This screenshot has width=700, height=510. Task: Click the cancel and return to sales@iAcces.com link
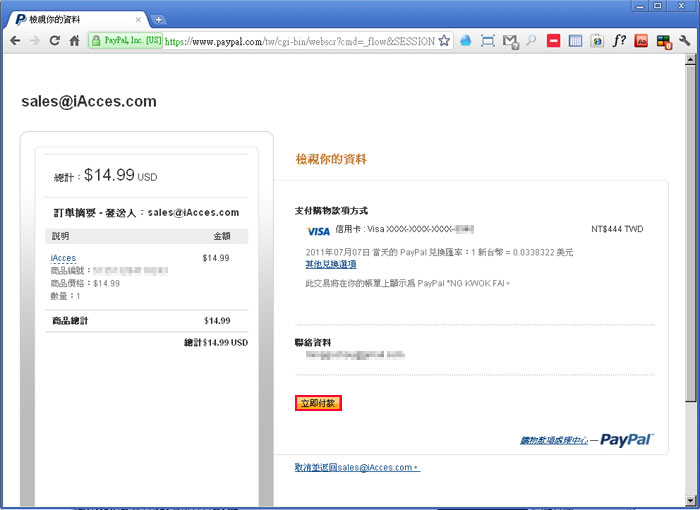point(357,468)
